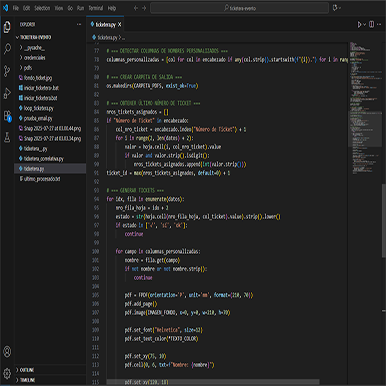
Task: Open the run options dropdown arrow
Action: [364, 24]
